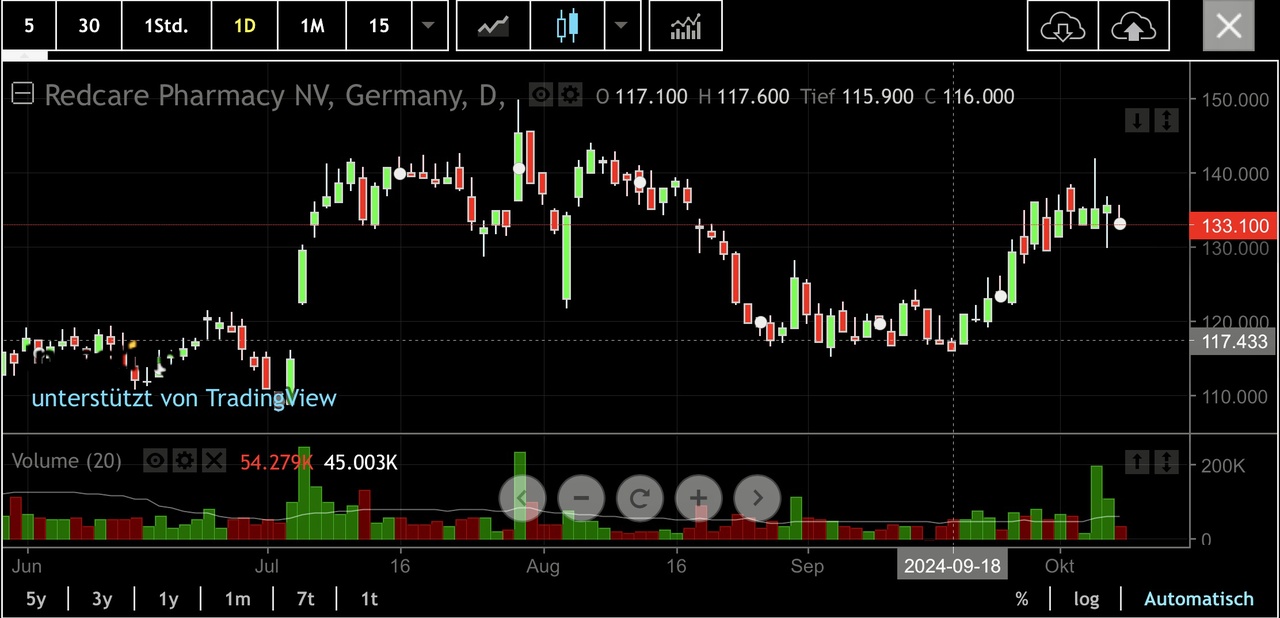Click the Tief 115.900 low value
This screenshot has height=618, width=1280.
(857, 97)
